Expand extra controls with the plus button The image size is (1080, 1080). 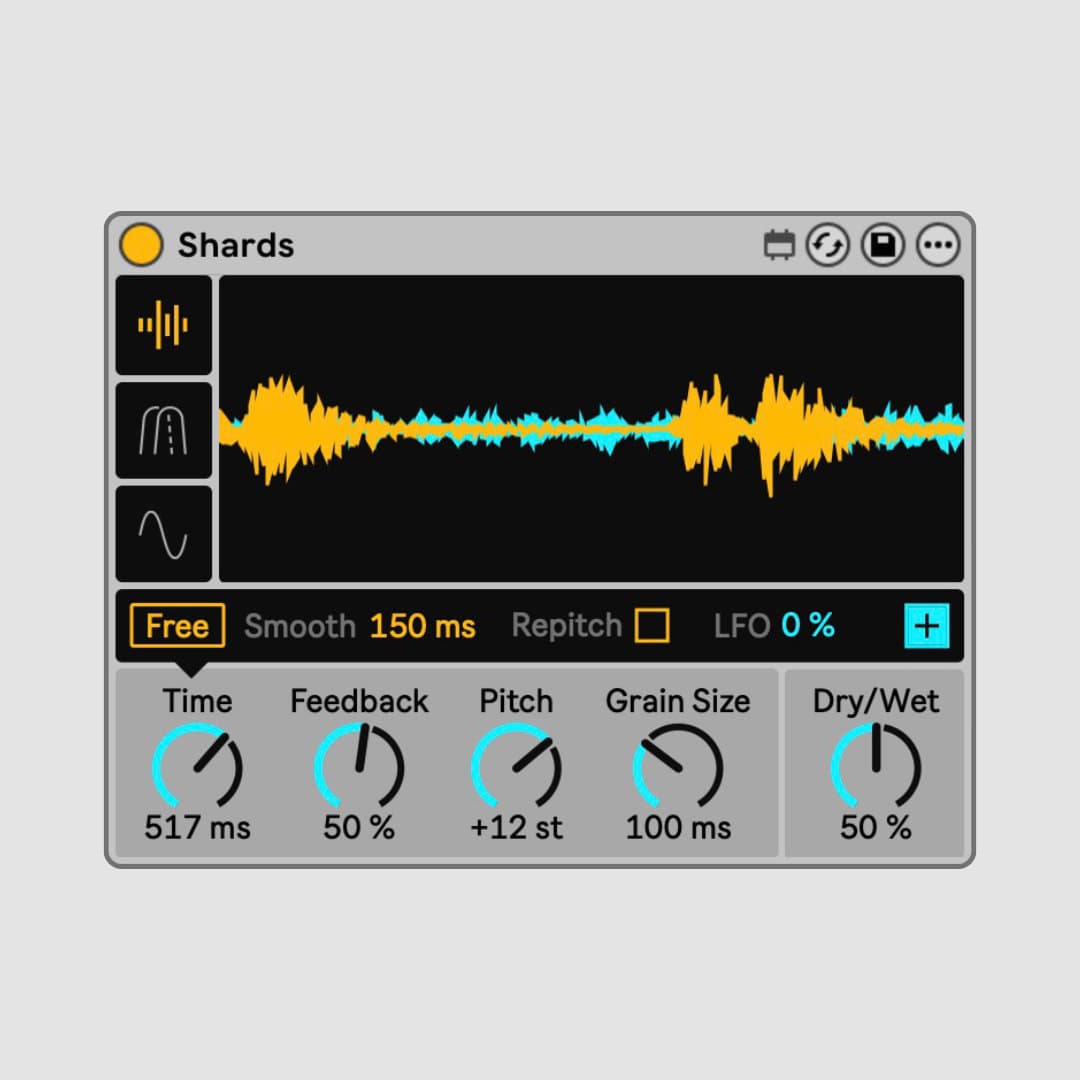pos(926,625)
